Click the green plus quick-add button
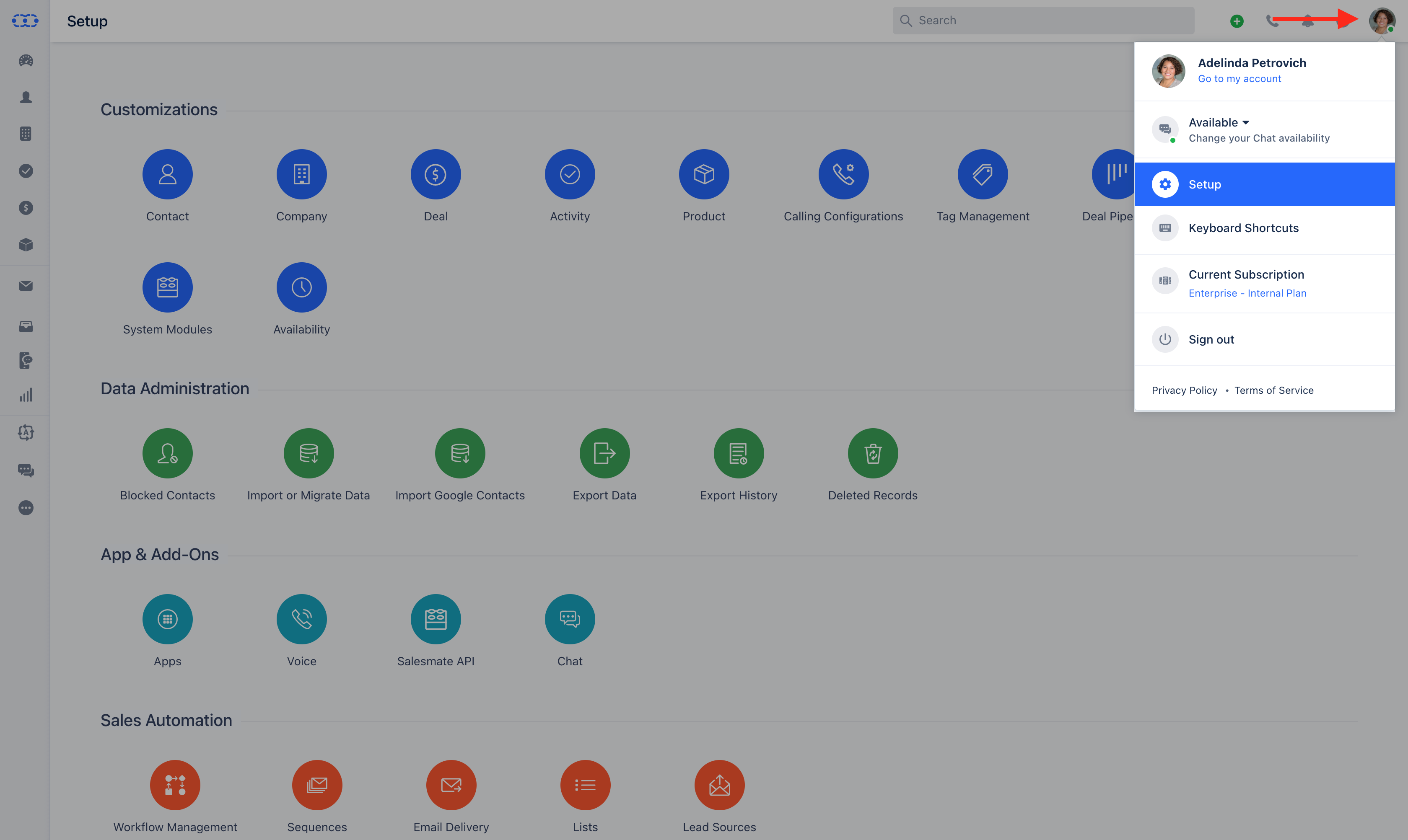Image resolution: width=1408 pixels, height=840 pixels. [1237, 21]
